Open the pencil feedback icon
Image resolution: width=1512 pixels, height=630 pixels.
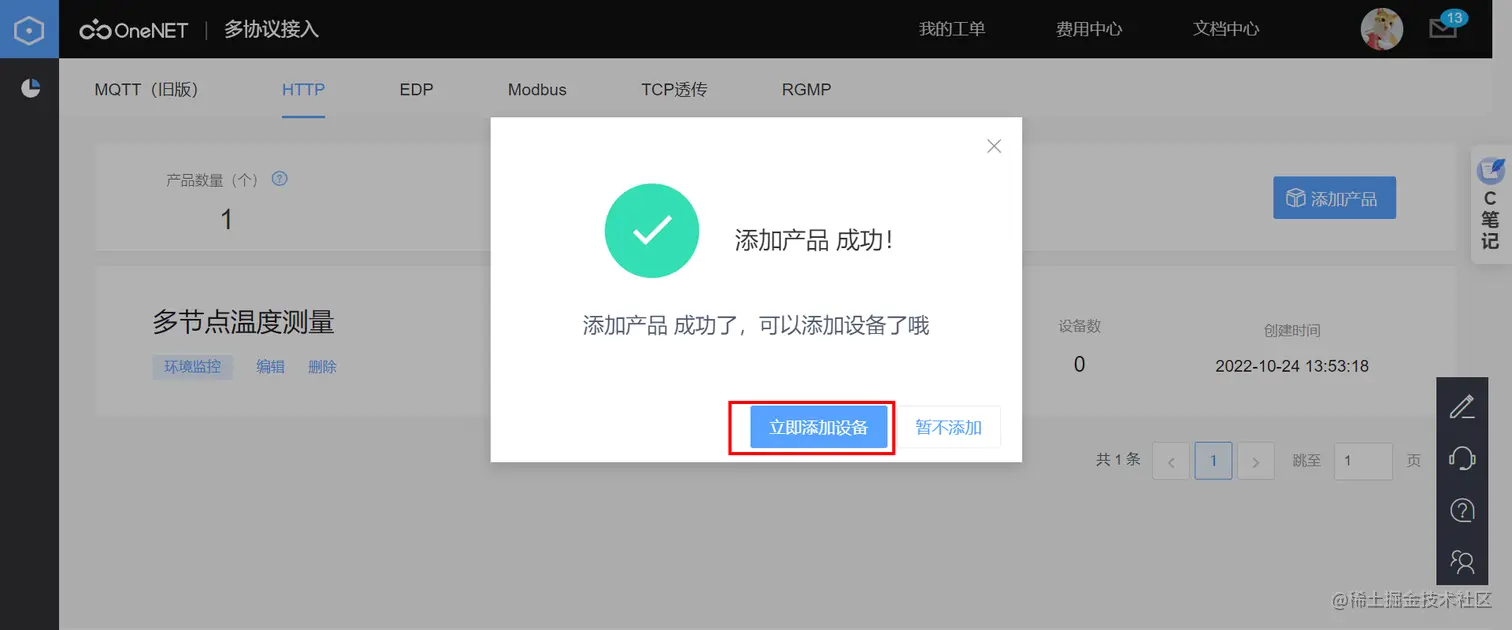[1462, 406]
